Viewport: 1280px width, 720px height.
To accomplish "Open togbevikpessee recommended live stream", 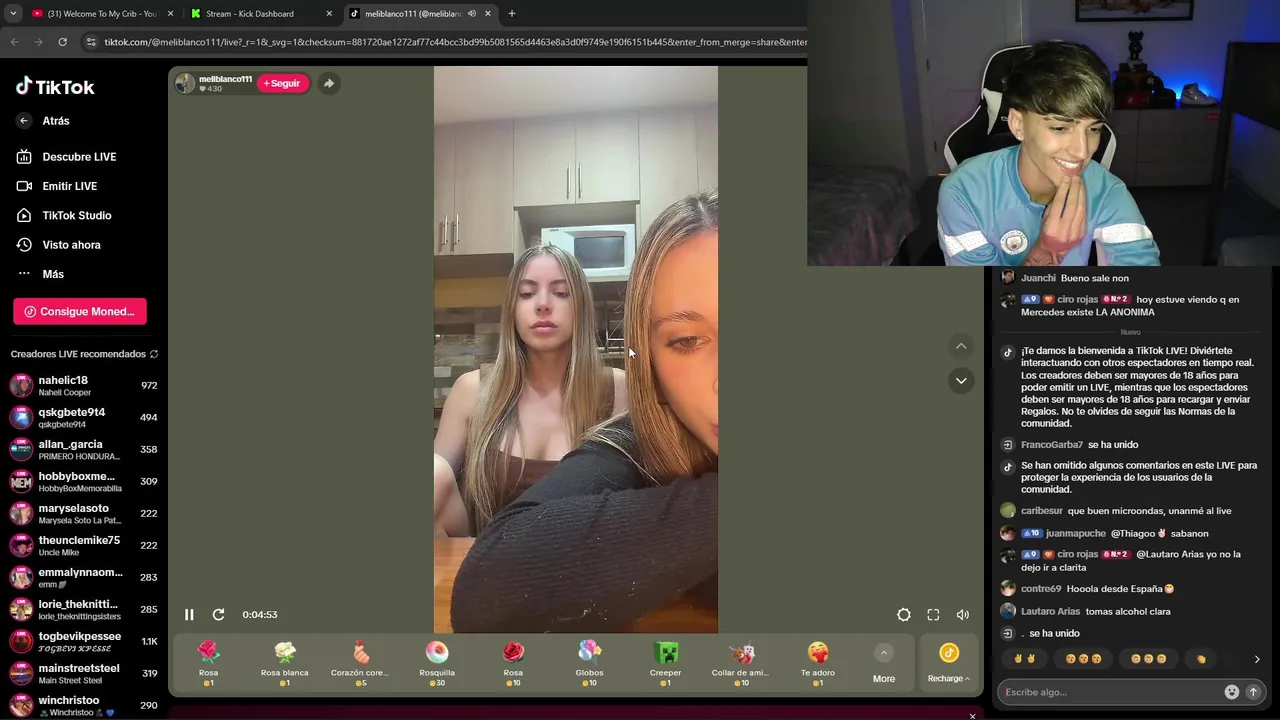I will point(84,642).
